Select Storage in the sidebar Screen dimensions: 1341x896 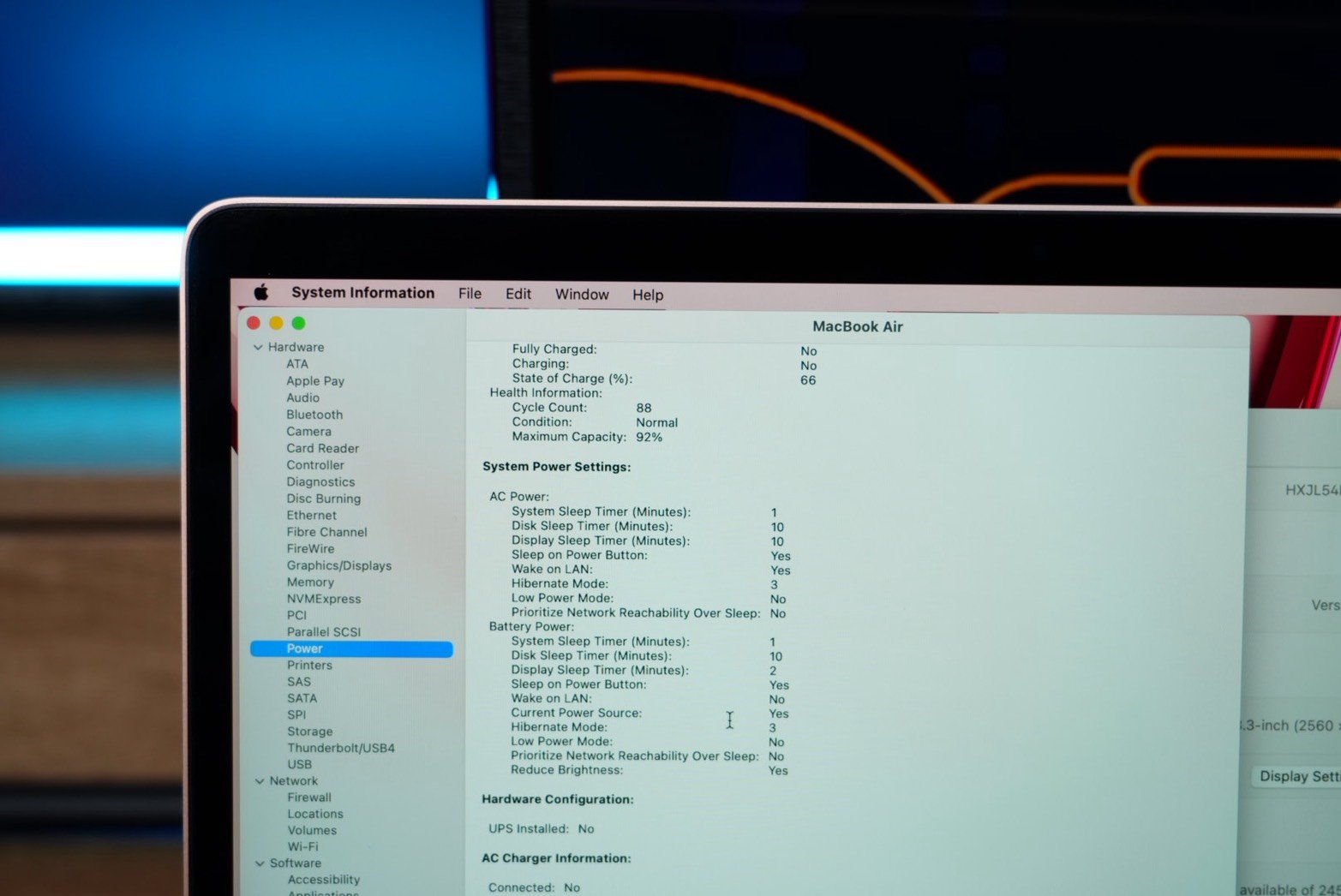[x=310, y=732]
